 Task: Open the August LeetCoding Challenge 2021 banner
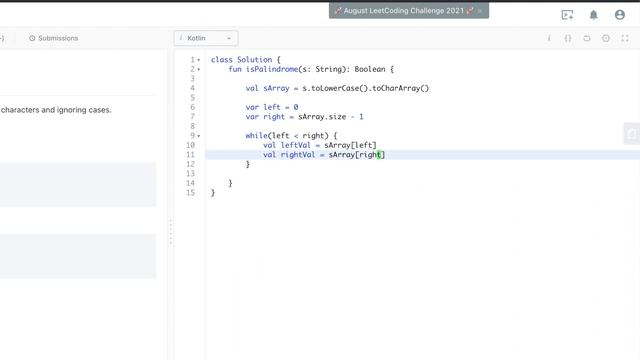(404, 11)
